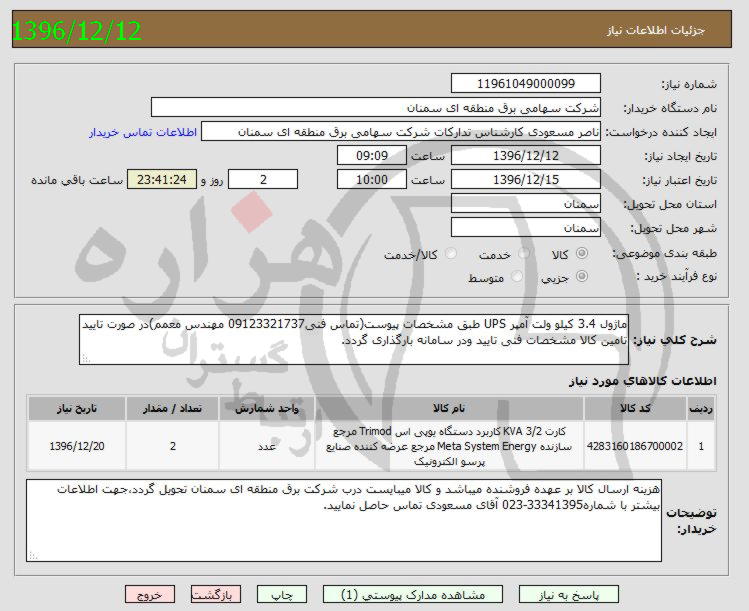
Task: Click the buyer organization name field
Action: [x=375, y=107]
